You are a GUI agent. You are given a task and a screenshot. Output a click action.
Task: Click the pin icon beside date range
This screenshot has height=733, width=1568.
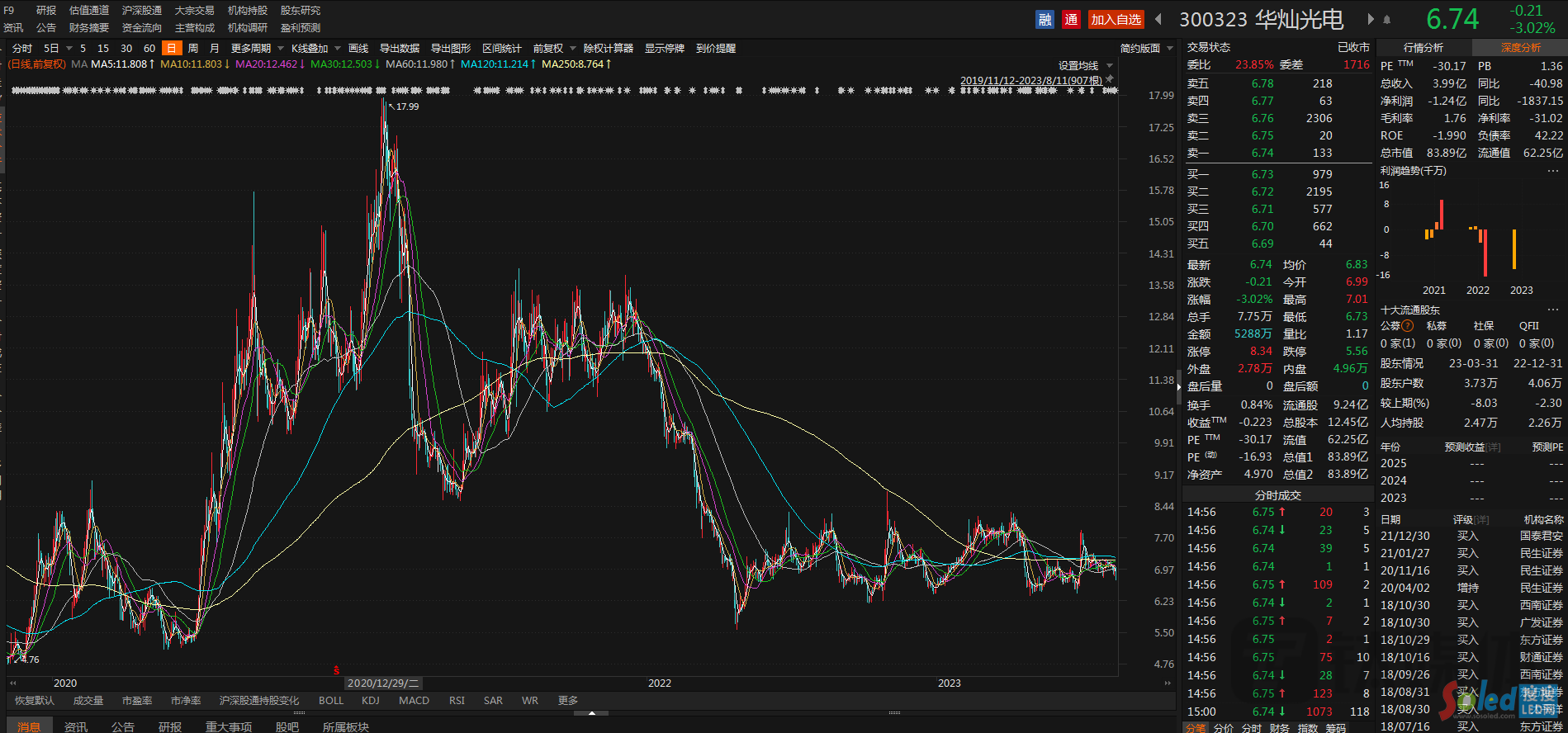pyautogui.click(x=1110, y=79)
